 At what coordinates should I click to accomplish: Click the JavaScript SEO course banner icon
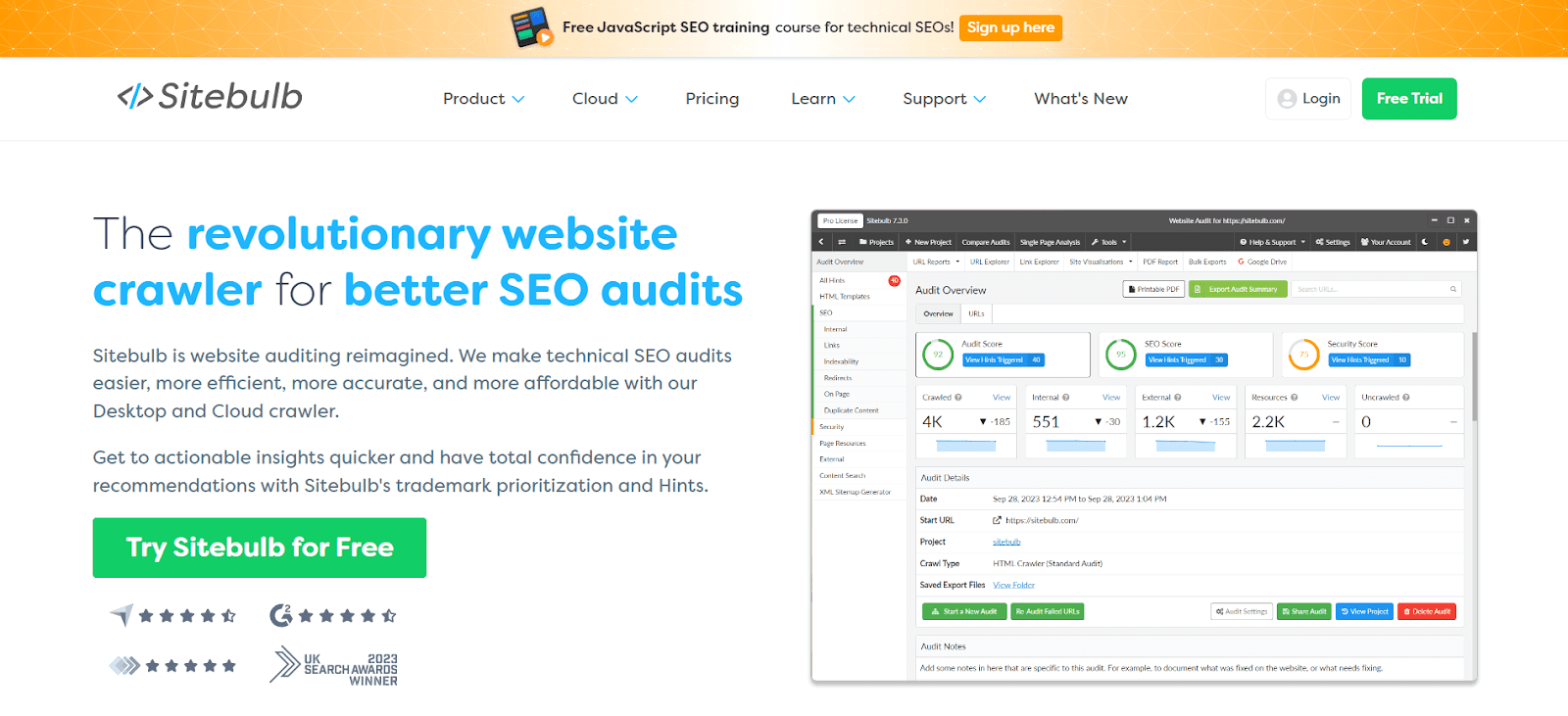(533, 27)
